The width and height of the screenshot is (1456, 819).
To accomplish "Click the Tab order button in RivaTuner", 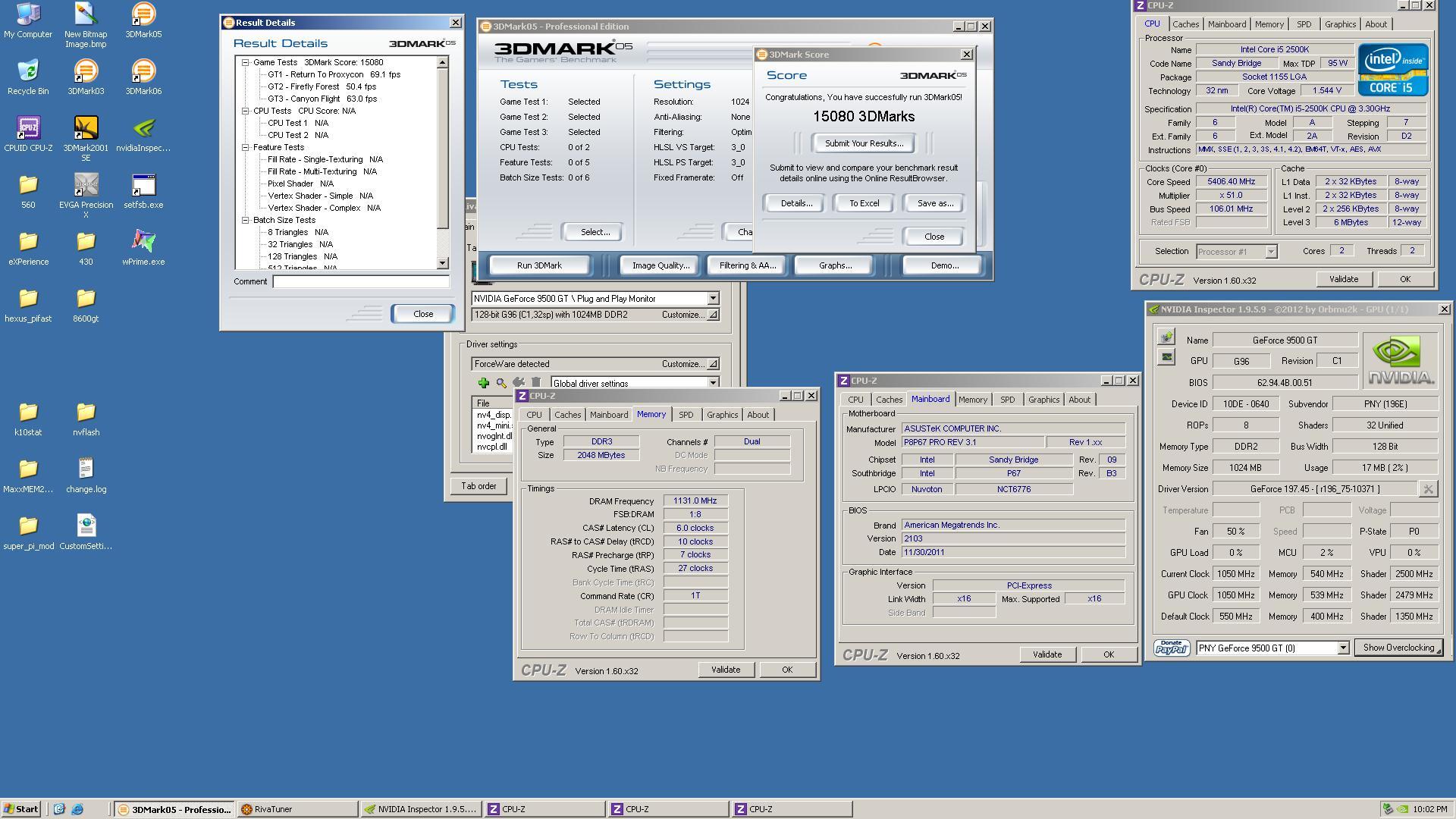I will click(x=479, y=486).
